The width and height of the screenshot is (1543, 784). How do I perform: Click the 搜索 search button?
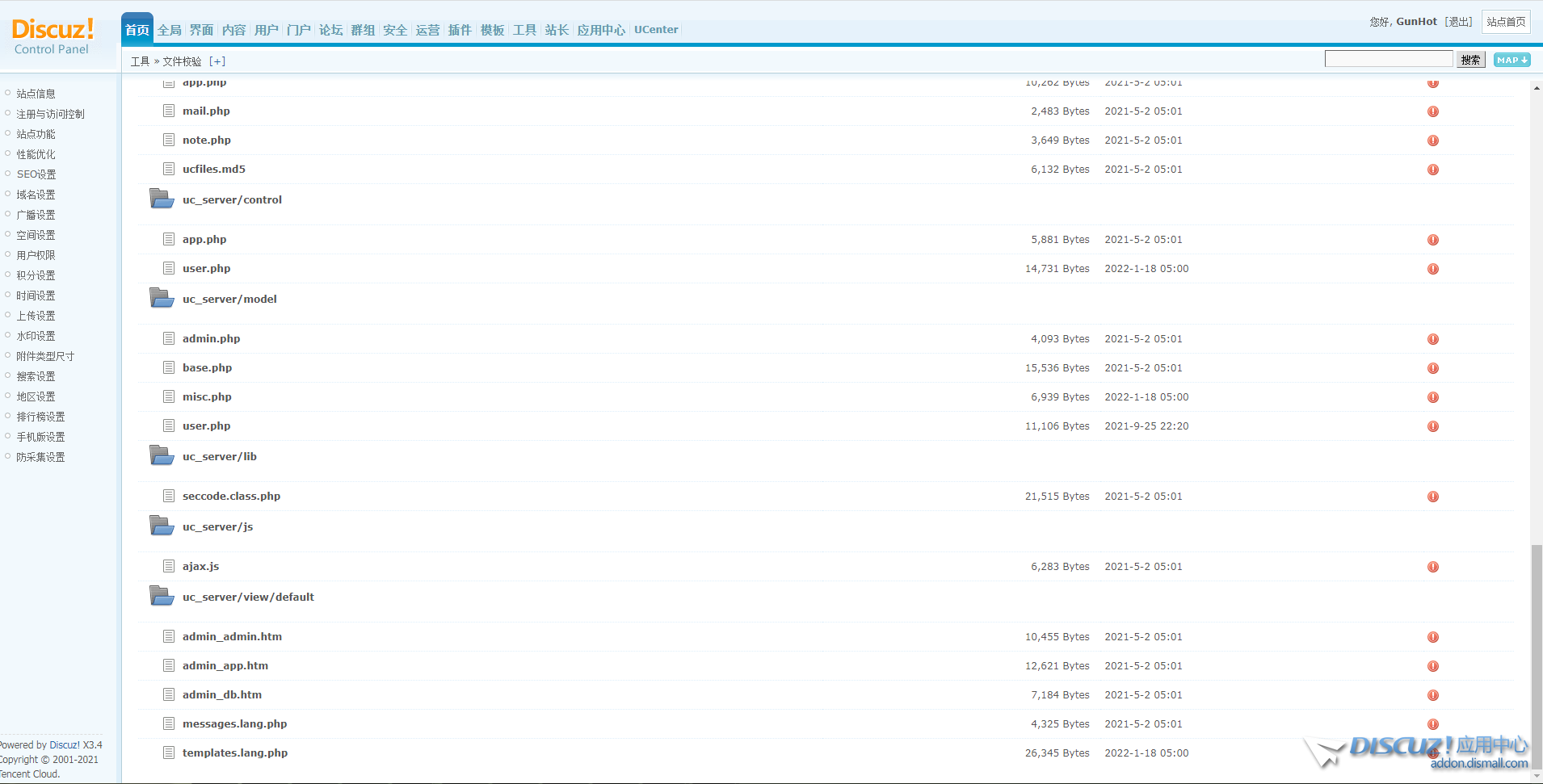click(1470, 60)
